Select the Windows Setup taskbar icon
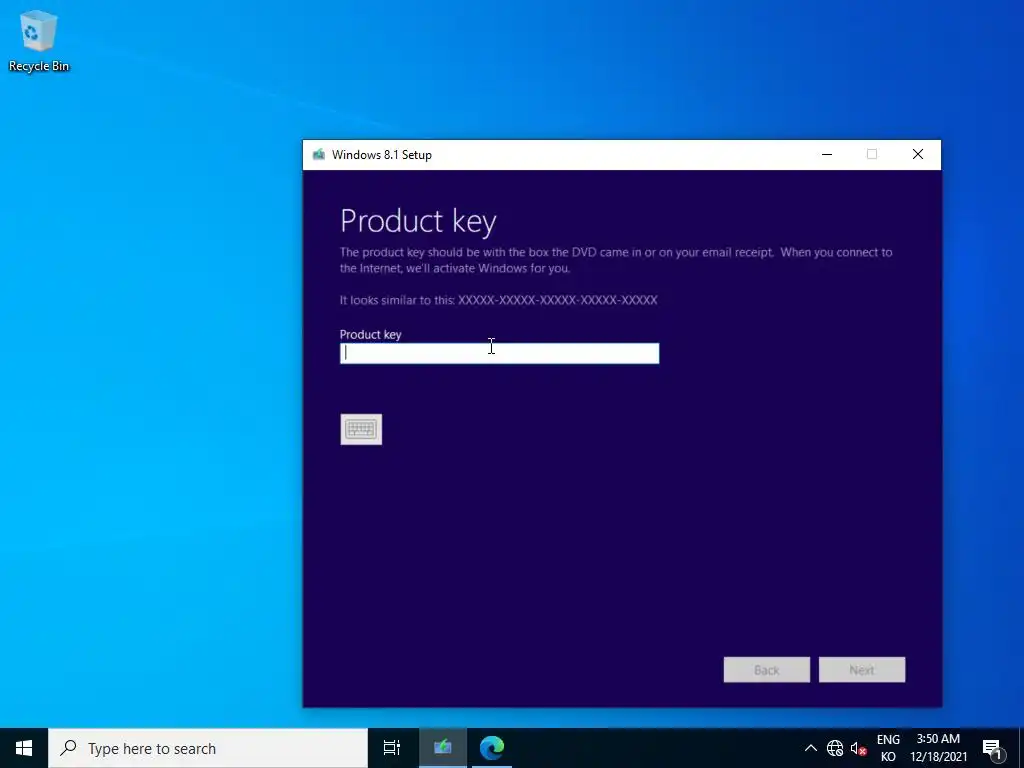Viewport: 1024px width, 768px height. pyautogui.click(x=443, y=748)
